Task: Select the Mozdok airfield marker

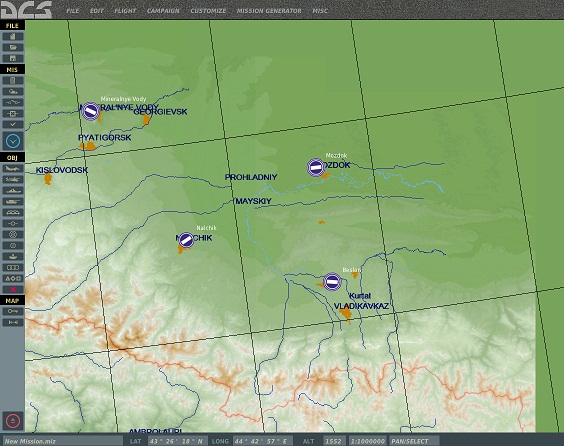Action: (x=316, y=167)
